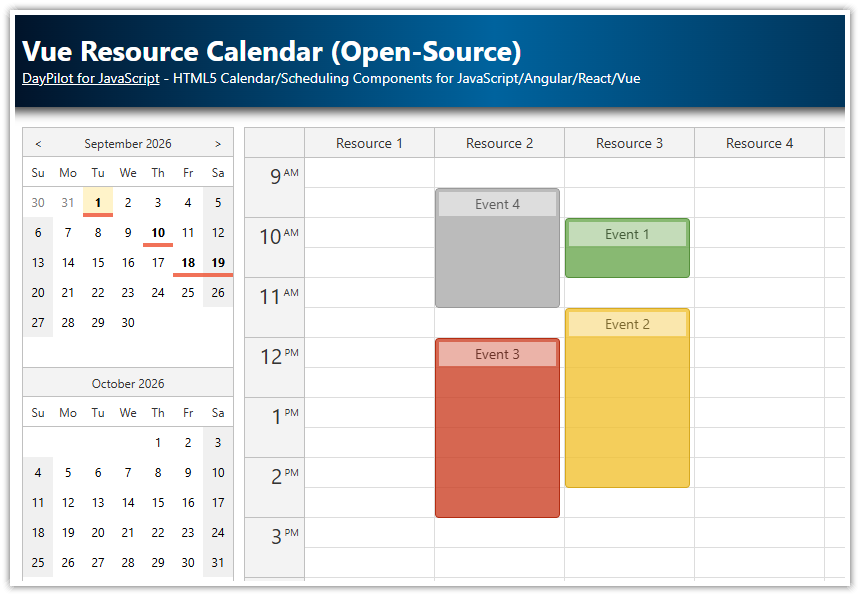Click the underlined date September 10
The image size is (860, 596).
[x=157, y=232]
